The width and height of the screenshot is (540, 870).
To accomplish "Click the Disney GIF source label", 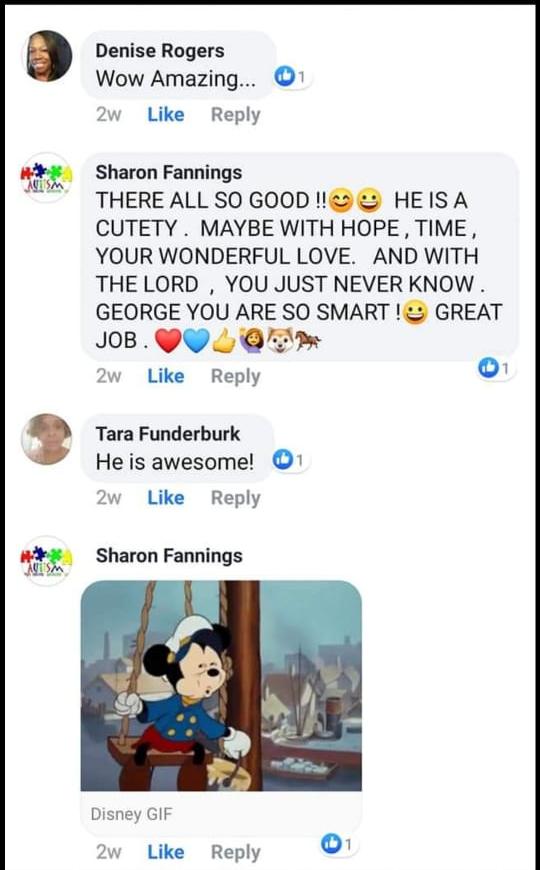I will click(x=132, y=814).
